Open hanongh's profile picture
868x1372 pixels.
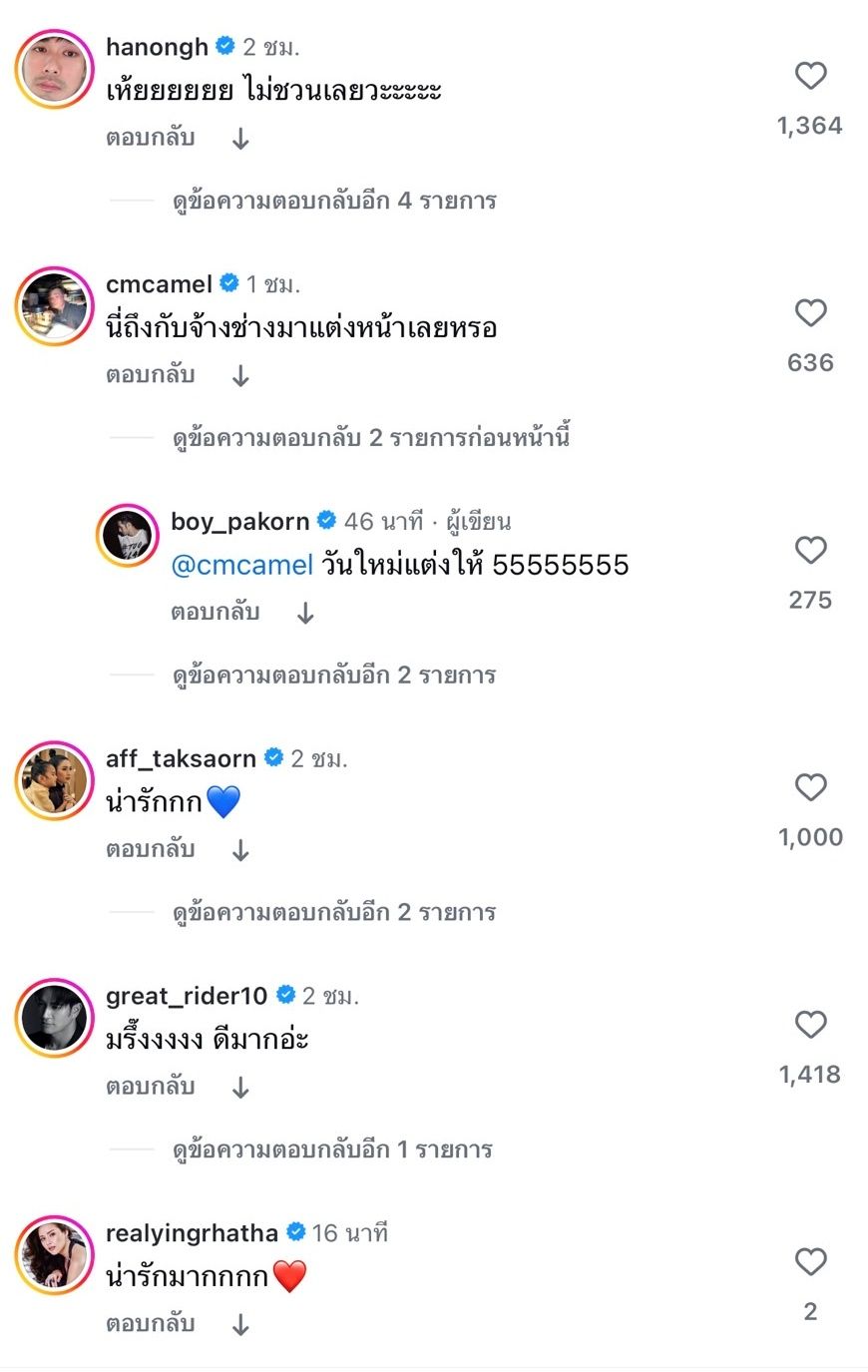coord(54,70)
